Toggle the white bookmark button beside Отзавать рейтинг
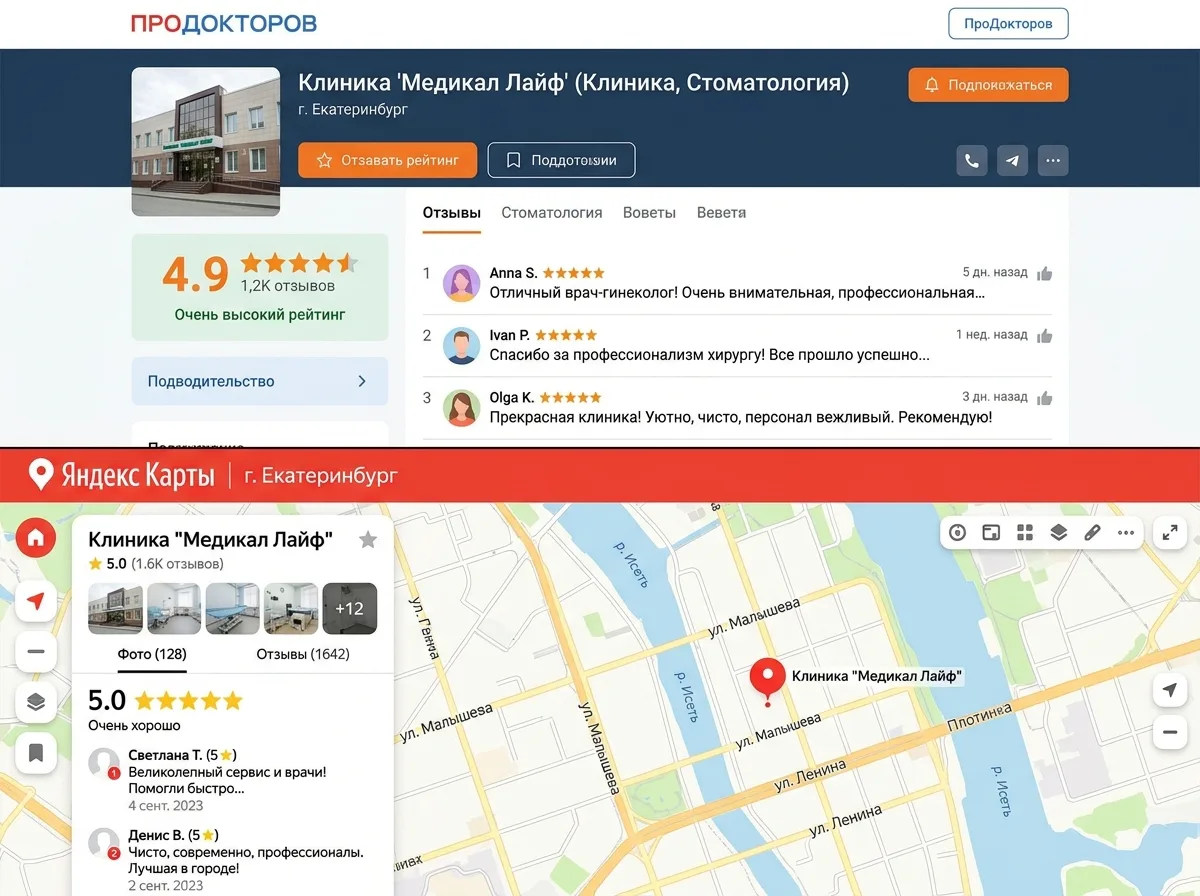 pos(561,160)
